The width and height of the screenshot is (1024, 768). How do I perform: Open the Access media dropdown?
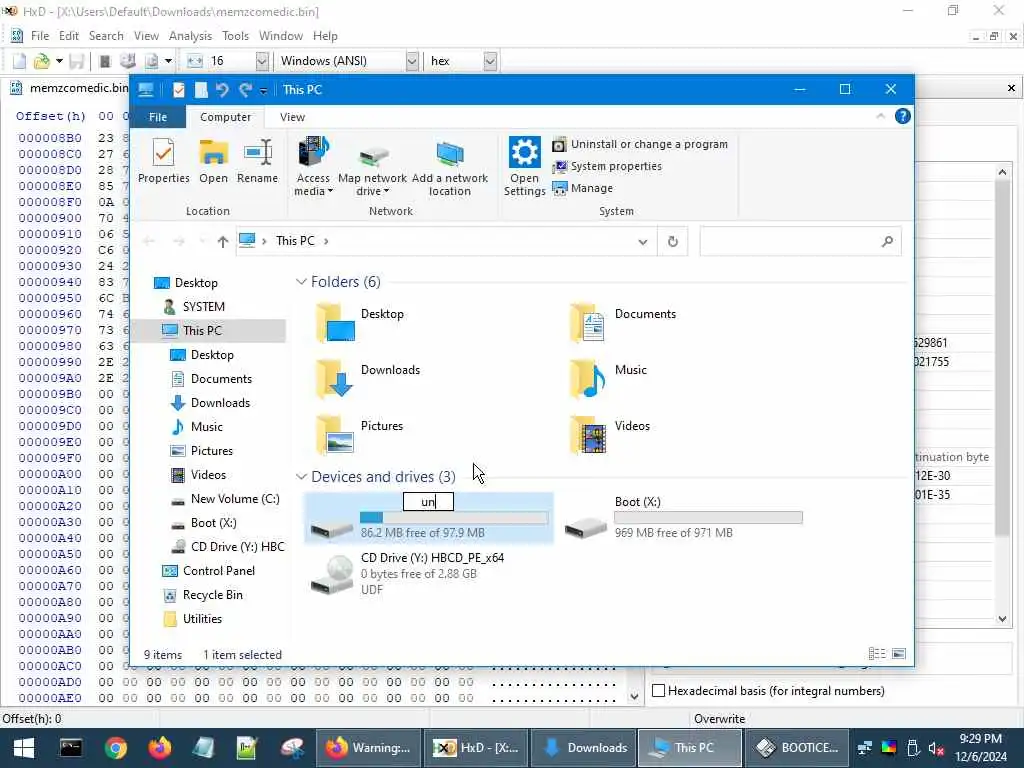click(x=313, y=166)
